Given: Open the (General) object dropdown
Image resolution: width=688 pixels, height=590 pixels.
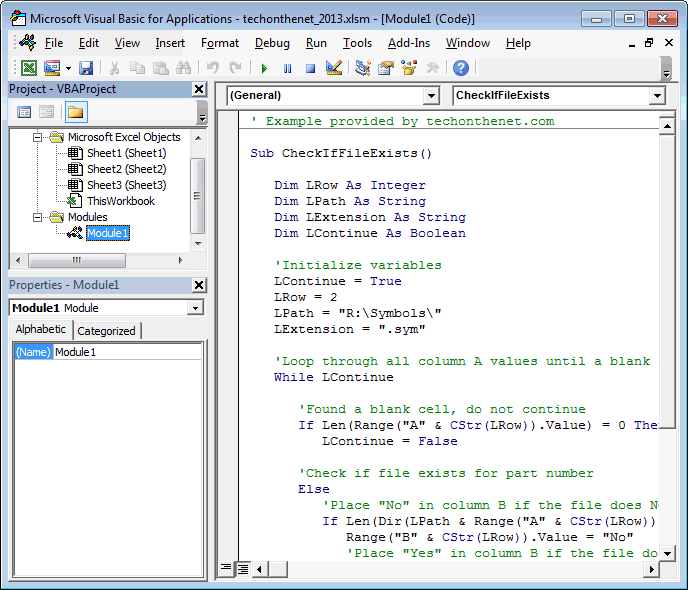Looking at the screenshot, I should pos(333,96).
